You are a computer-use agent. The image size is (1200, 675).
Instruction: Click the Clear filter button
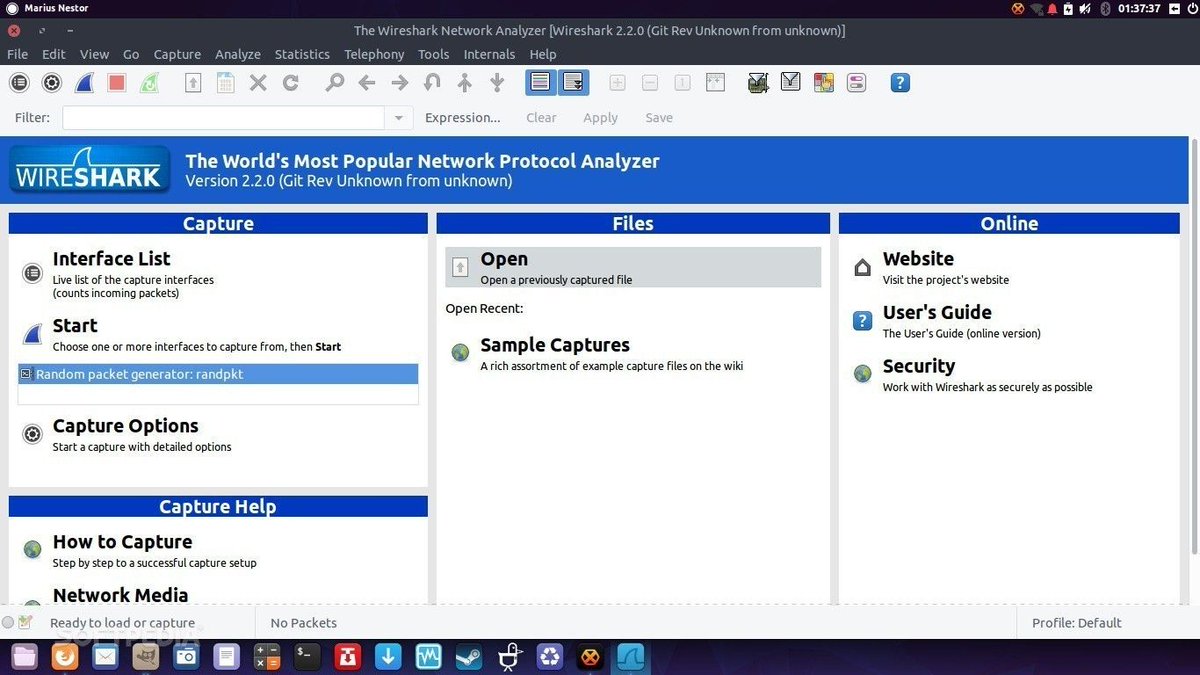(x=541, y=118)
